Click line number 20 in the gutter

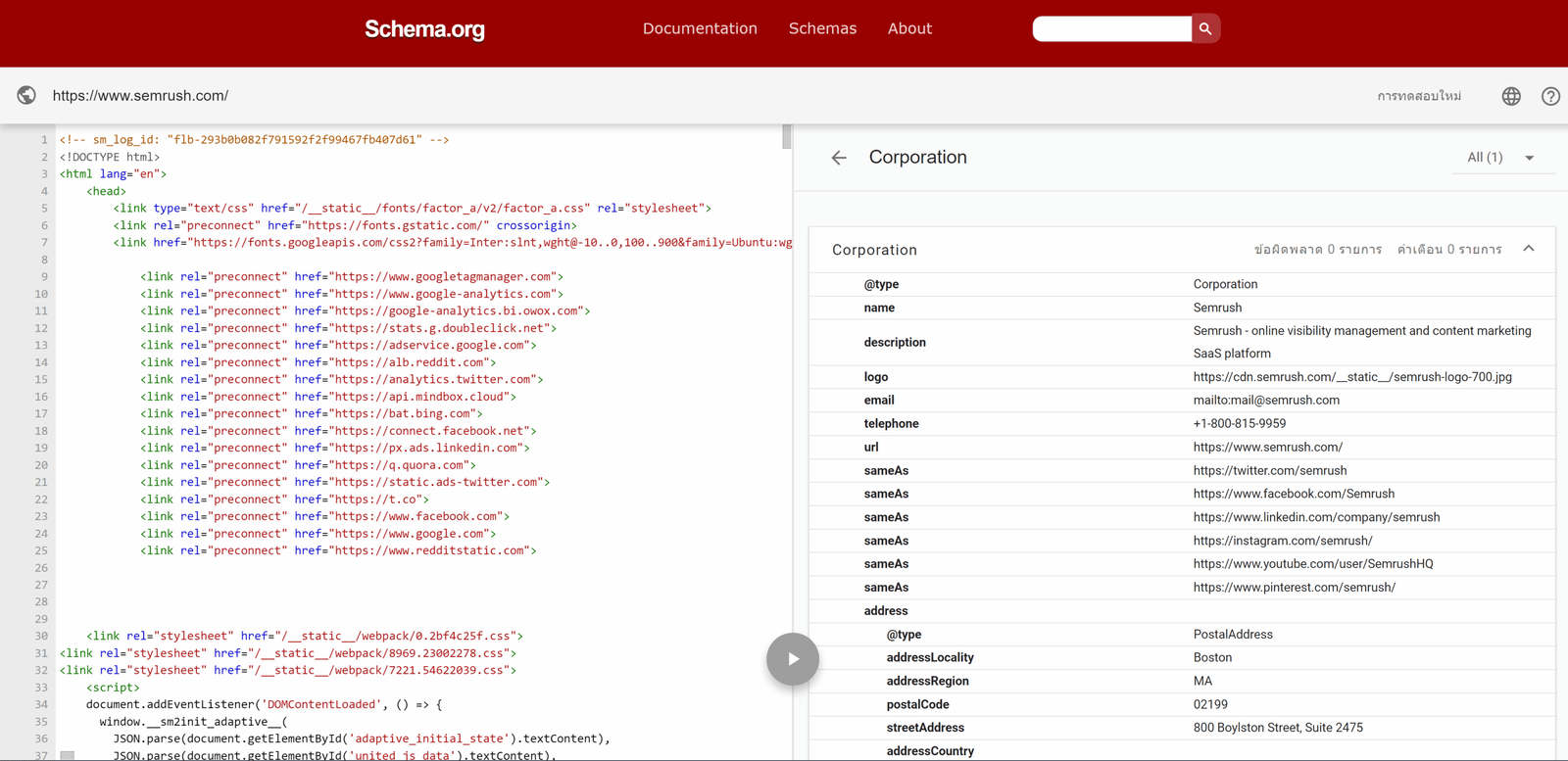click(41, 465)
